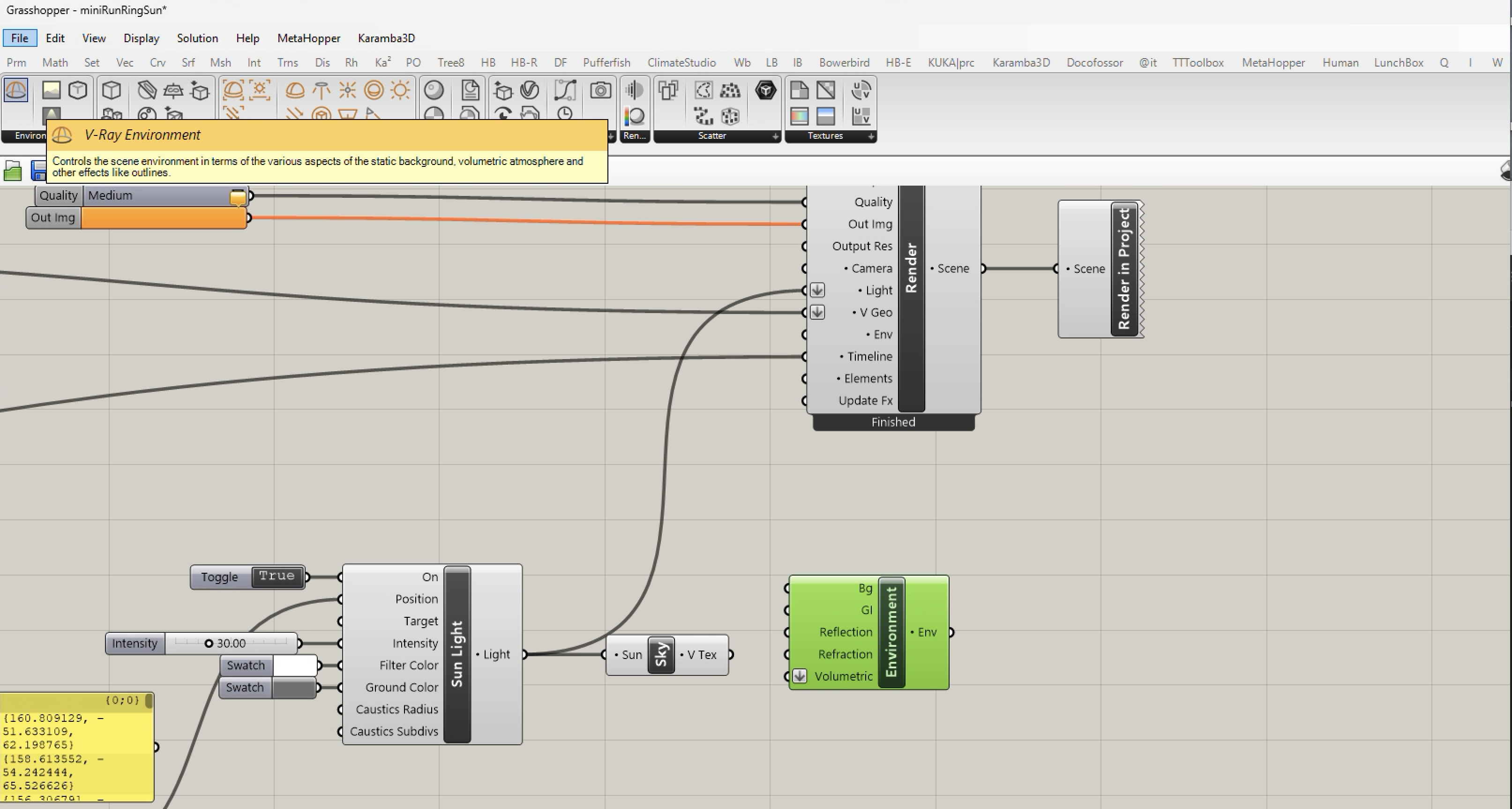Click the Dome Light icon in toolbar

click(x=295, y=90)
